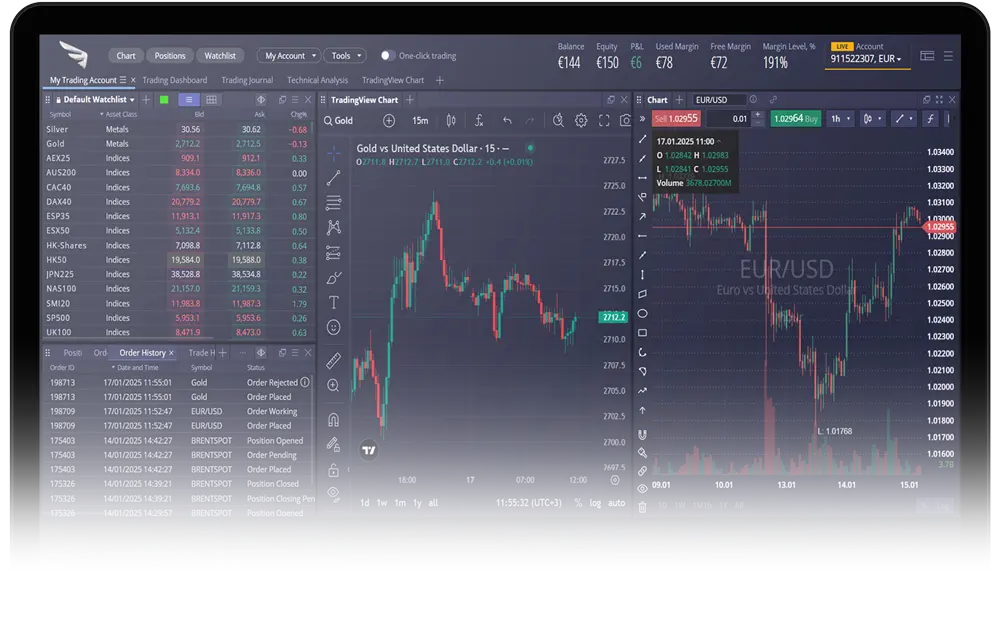Switch watchlist to grid view
The width and height of the screenshot is (1000, 622).
point(211,100)
